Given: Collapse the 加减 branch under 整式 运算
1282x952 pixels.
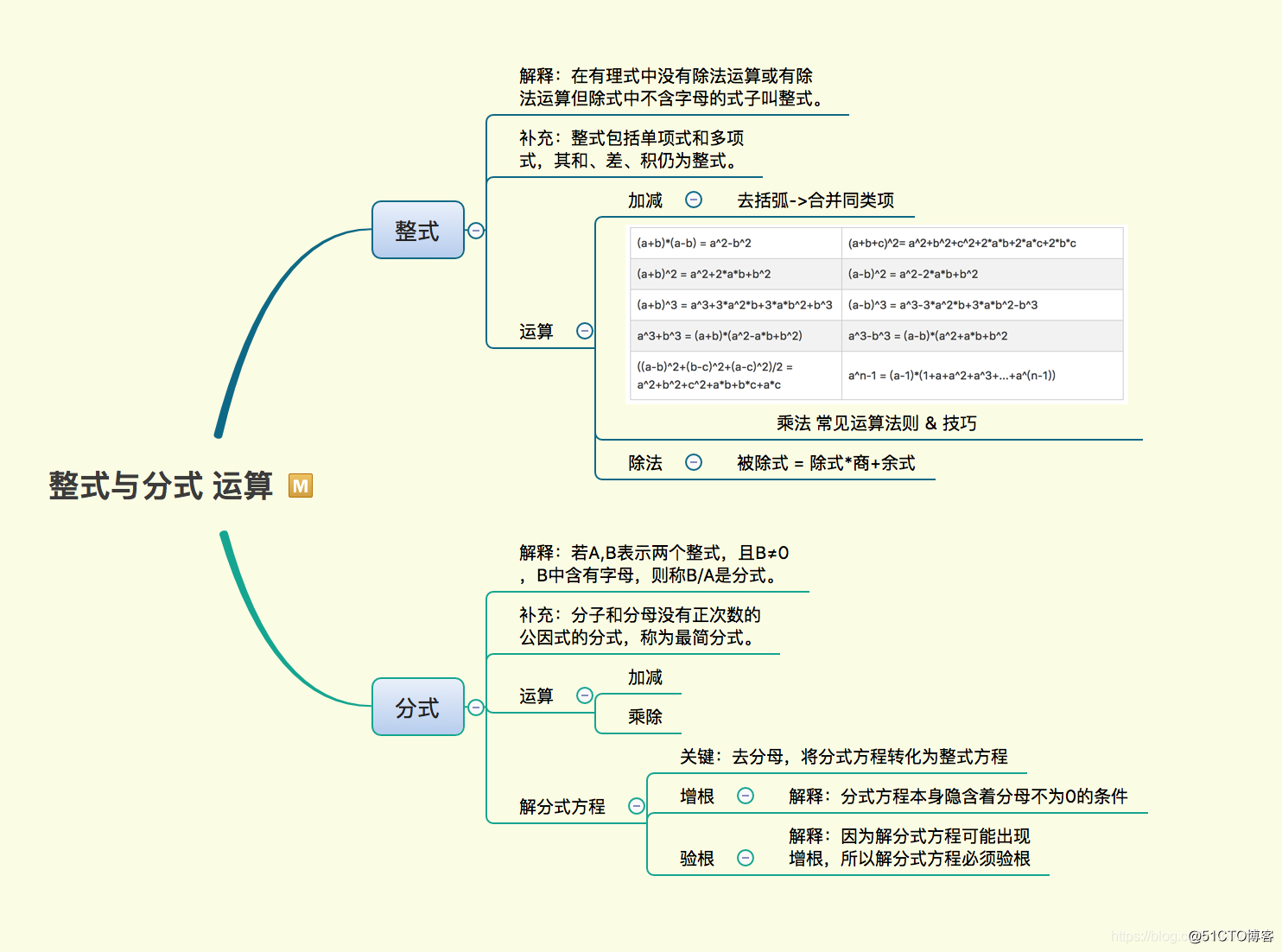Looking at the screenshot, I should click(694, 200).
